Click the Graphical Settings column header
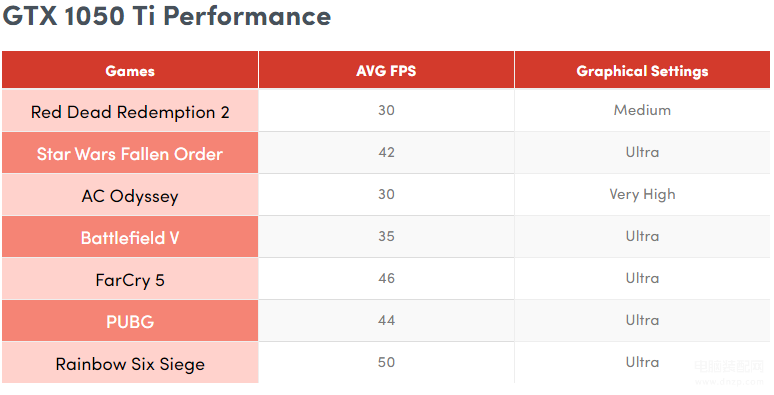The height and width of the screenshot is (395, 774). click(x=642, y=70)
